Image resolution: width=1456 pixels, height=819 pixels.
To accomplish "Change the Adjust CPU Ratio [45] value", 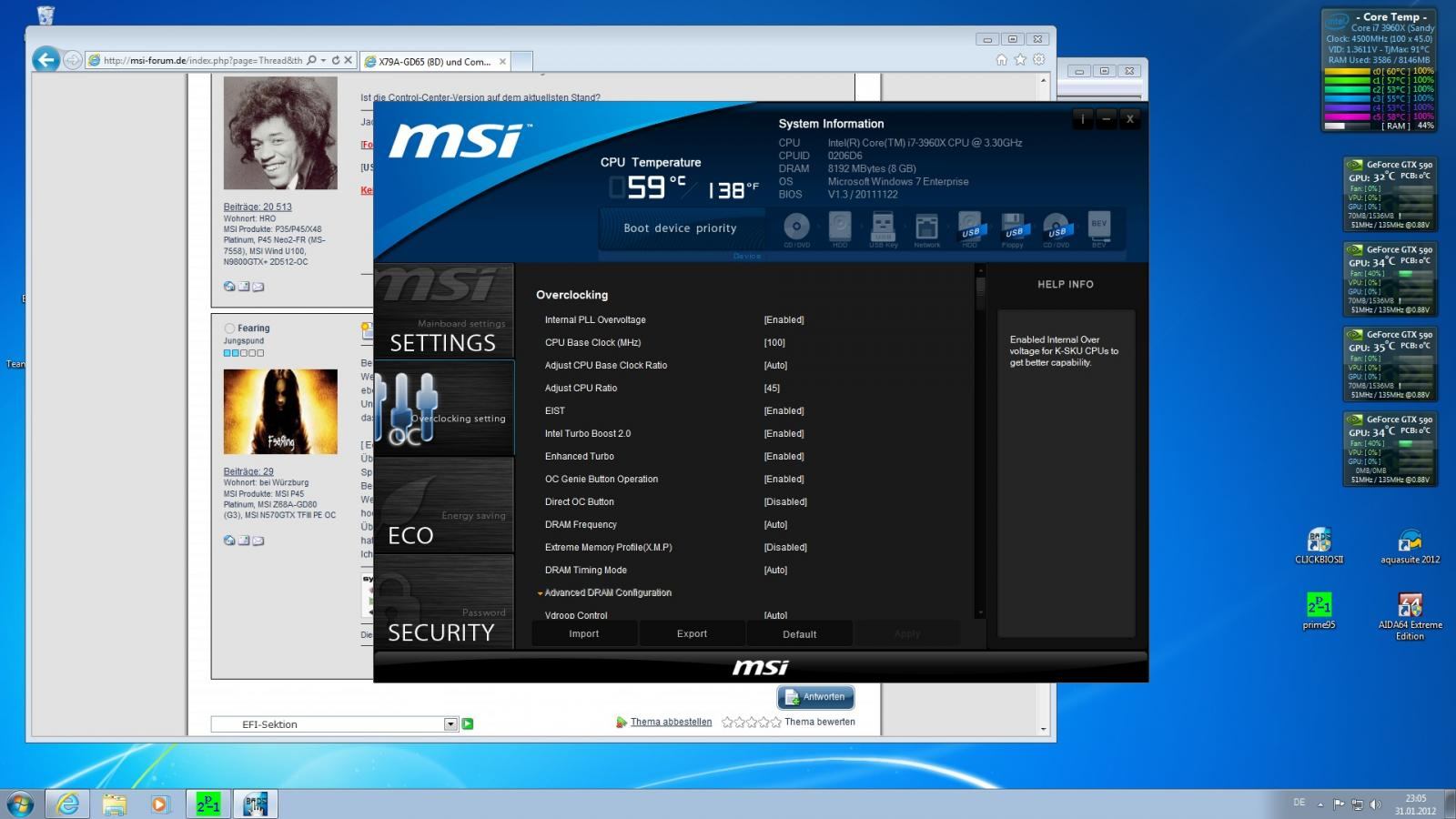I will [772, 389].
